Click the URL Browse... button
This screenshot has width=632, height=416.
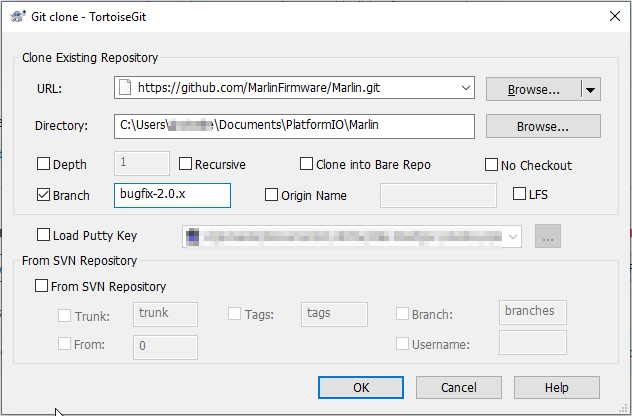533,90
